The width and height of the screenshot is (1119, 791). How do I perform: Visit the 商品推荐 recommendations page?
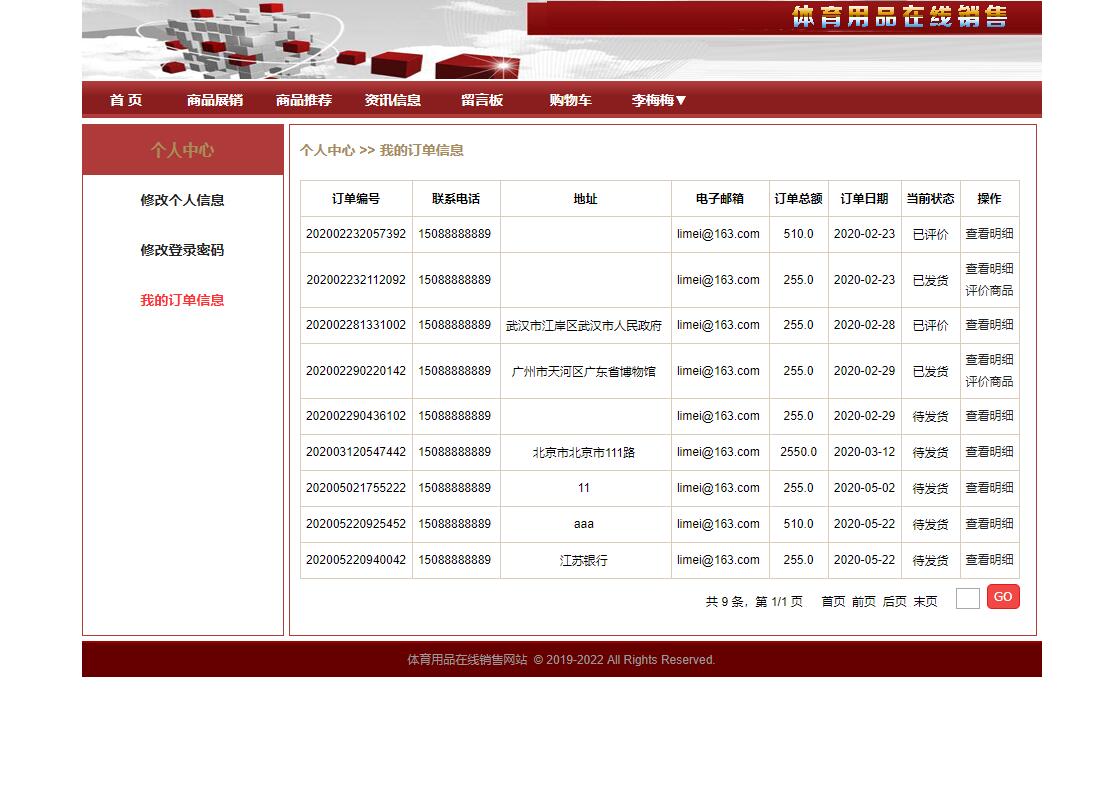[x=302, y=99]
